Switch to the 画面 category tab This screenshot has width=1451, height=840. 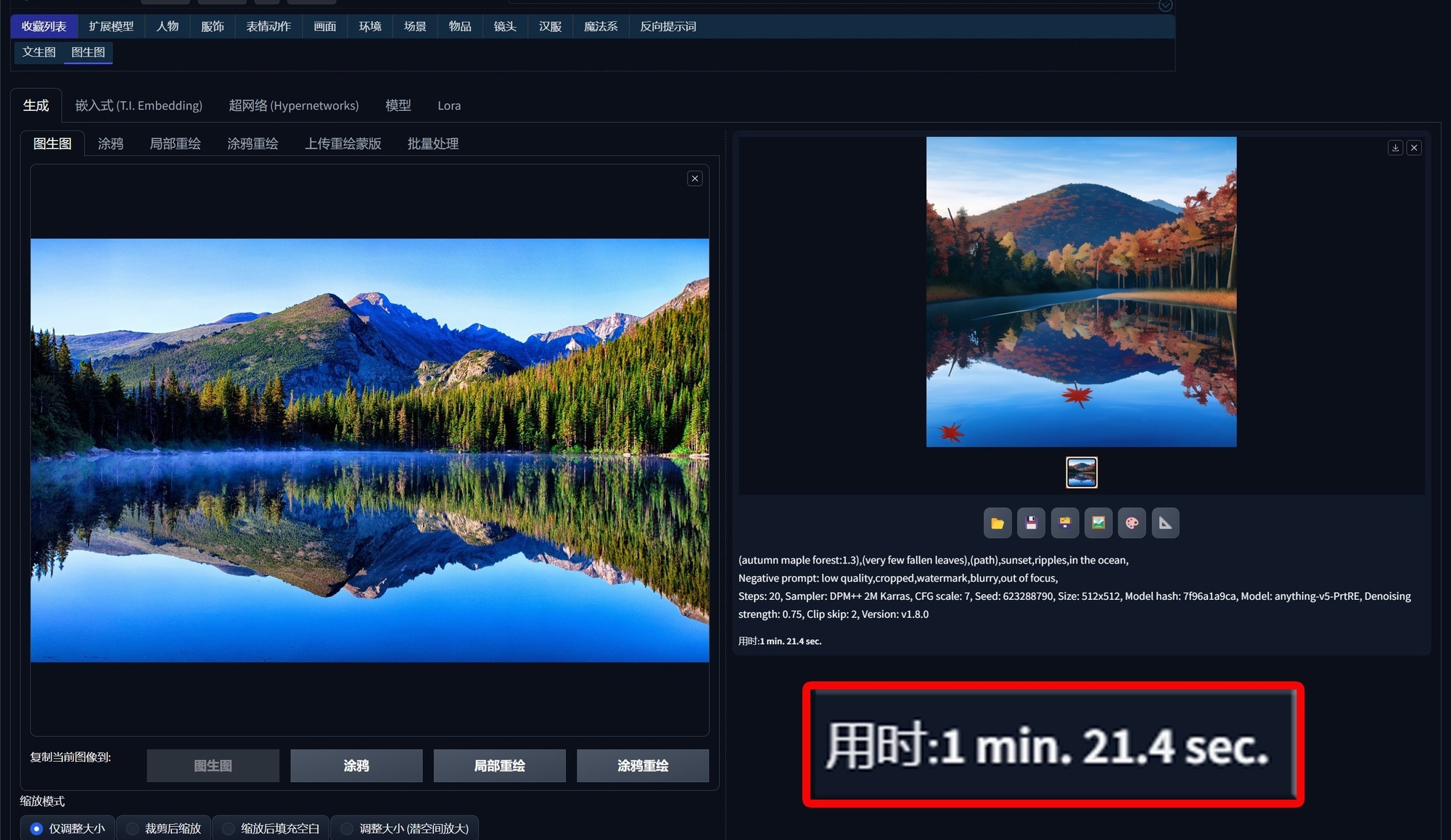point(325,26)
